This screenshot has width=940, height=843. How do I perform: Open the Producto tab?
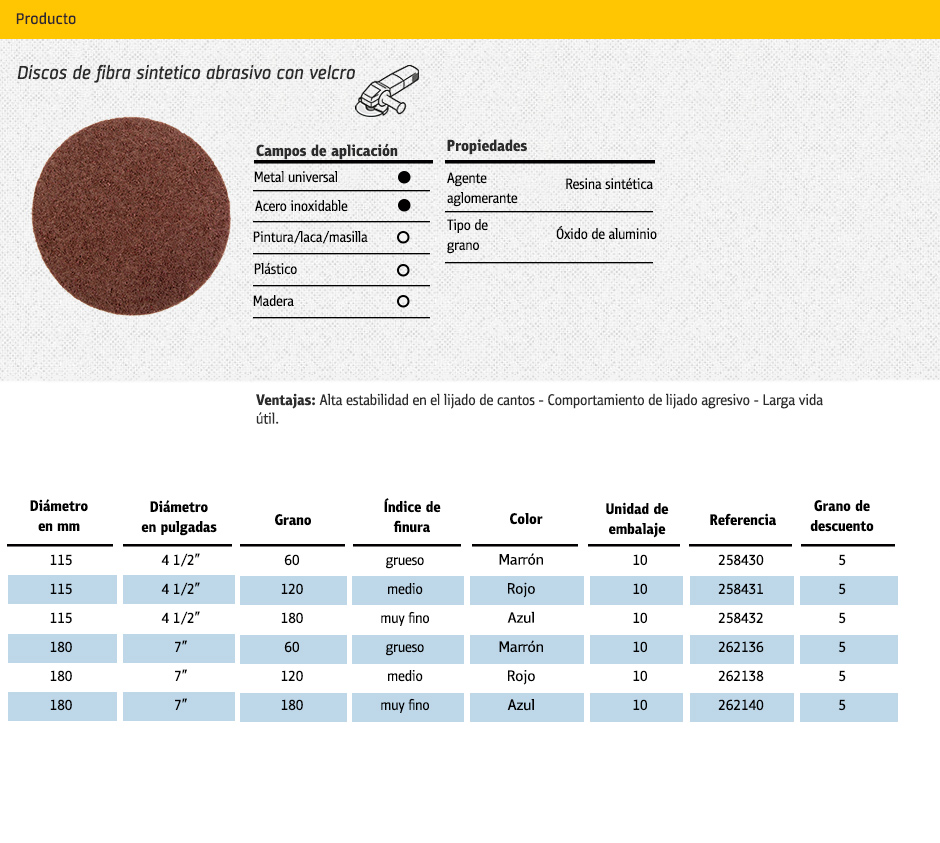point(46,19)
